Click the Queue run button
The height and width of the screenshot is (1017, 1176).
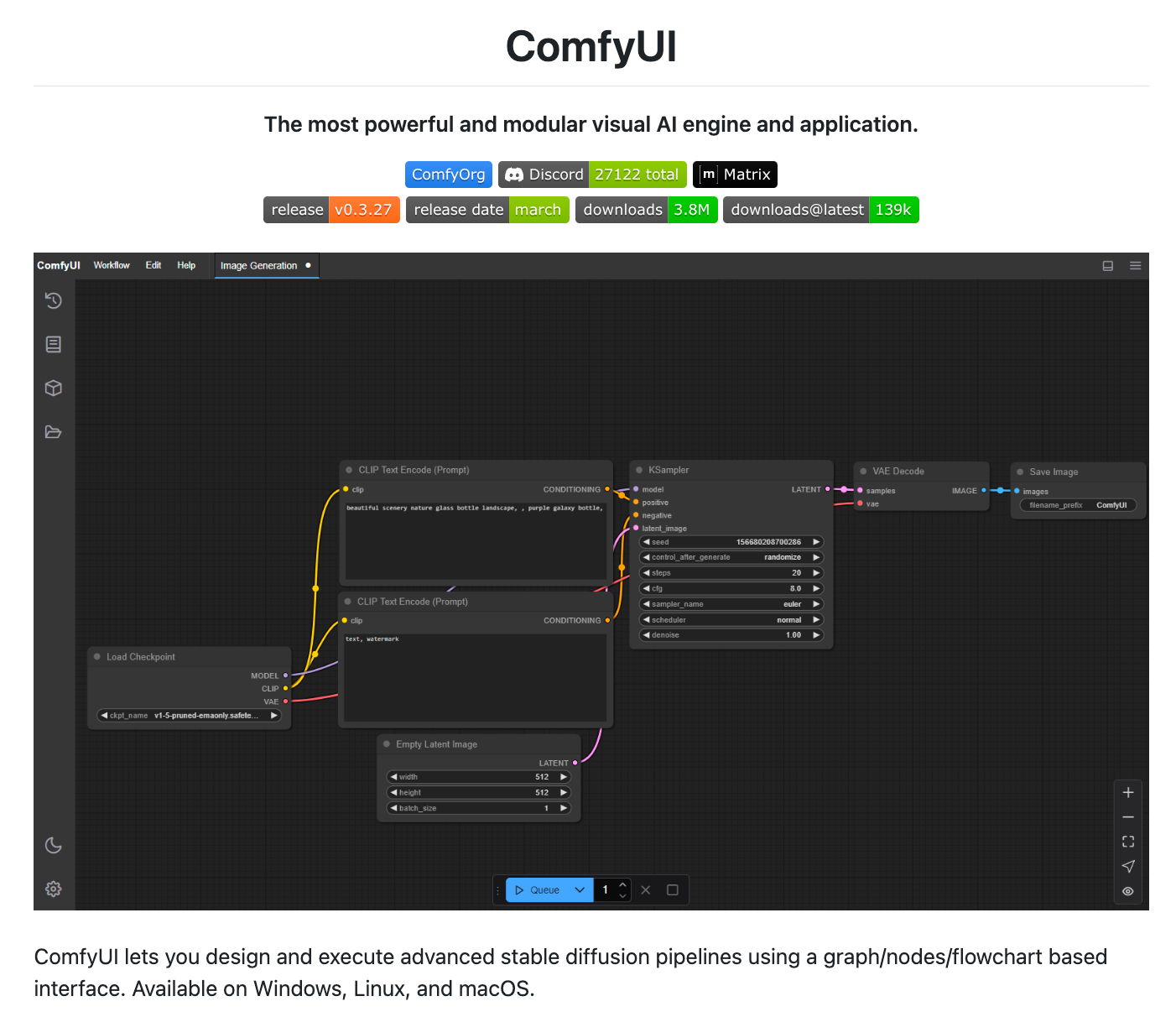(x=537, y=889)
